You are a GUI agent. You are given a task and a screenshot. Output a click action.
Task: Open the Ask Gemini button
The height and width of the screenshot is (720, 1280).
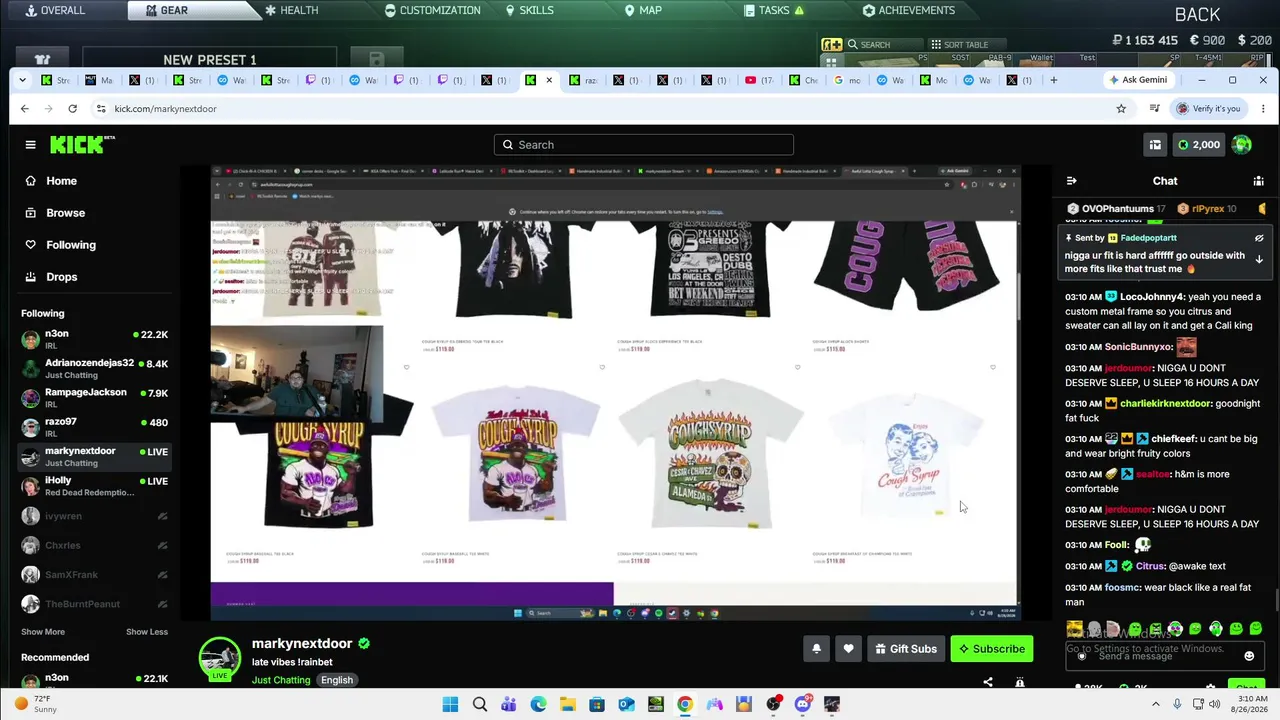1137,80
